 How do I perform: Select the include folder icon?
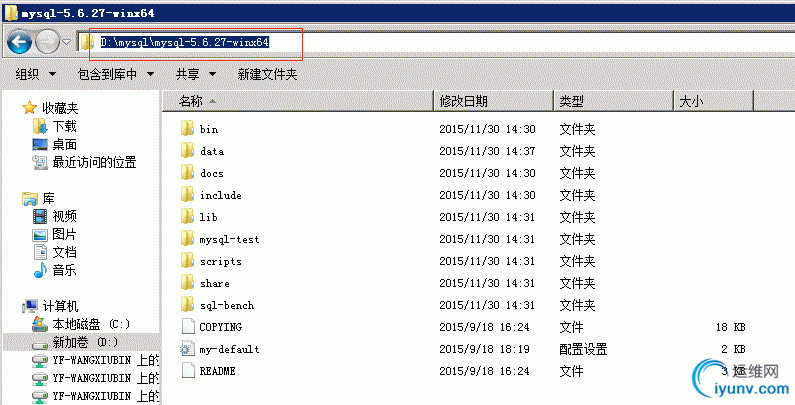coord(188,195)
